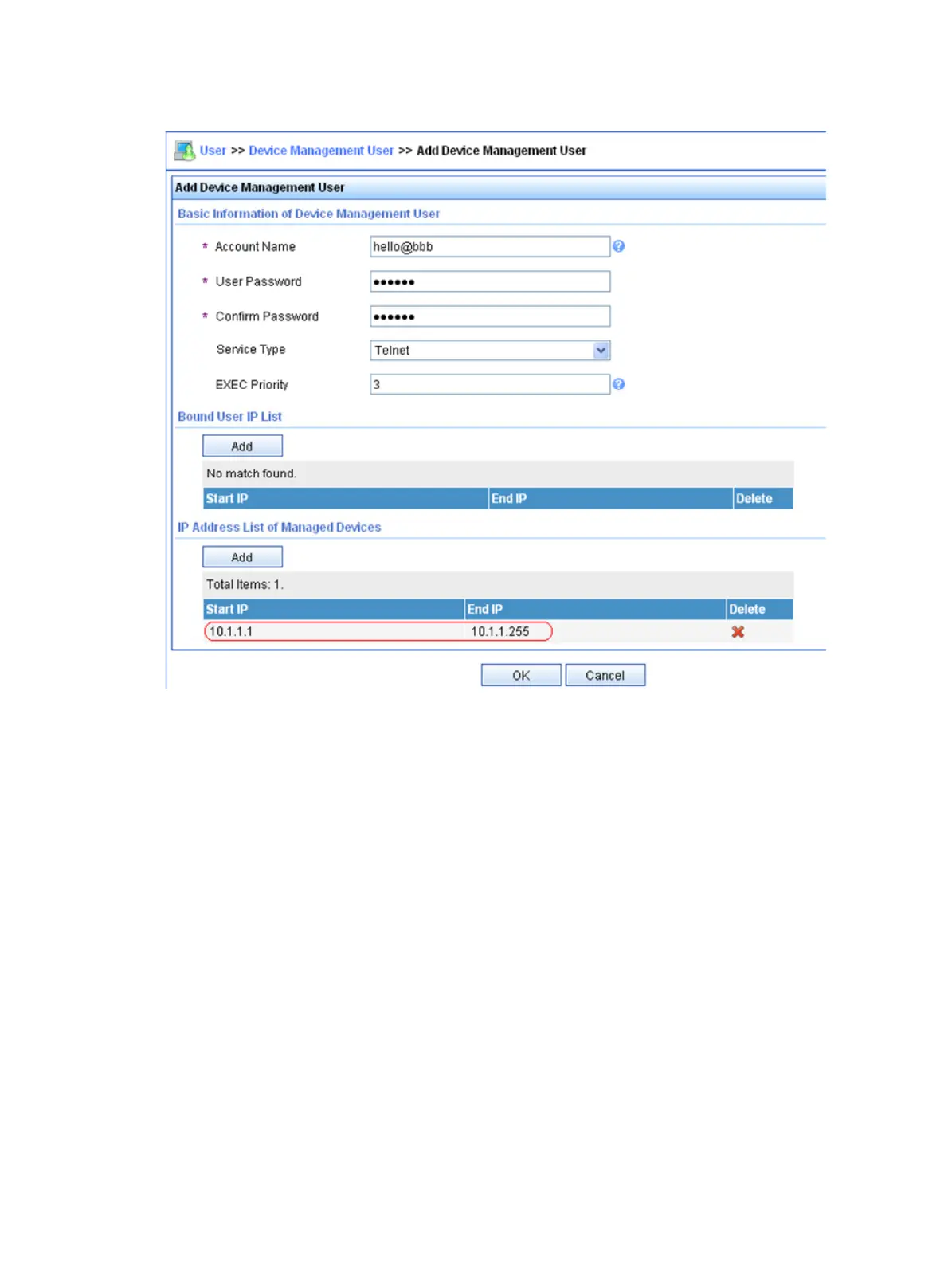Click End IP header in Bound User list
Image resolution: width=948 pixels, height=1288 pixels.
[x=610, y=498]
